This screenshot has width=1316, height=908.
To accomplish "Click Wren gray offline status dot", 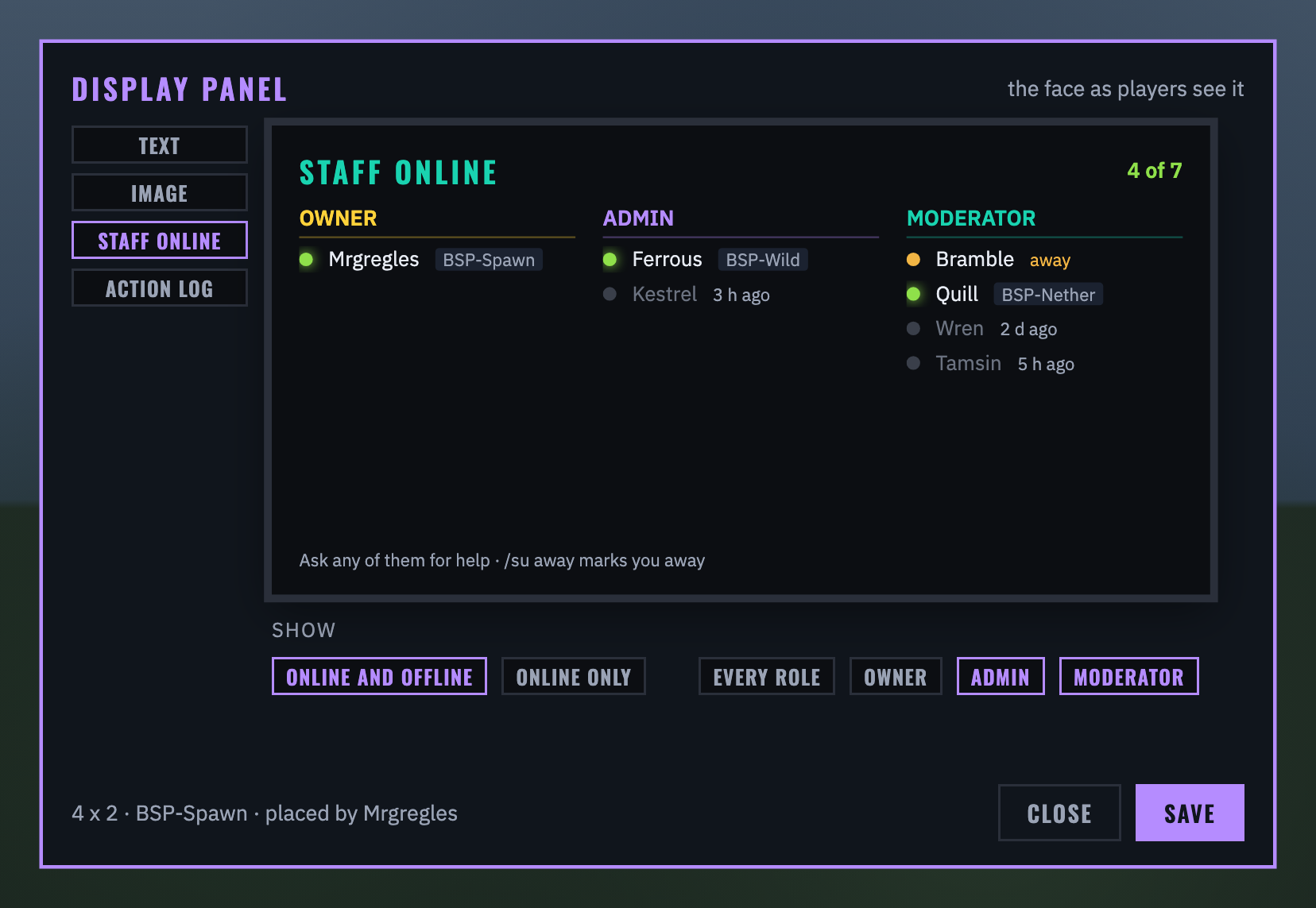I will [913, 328].
